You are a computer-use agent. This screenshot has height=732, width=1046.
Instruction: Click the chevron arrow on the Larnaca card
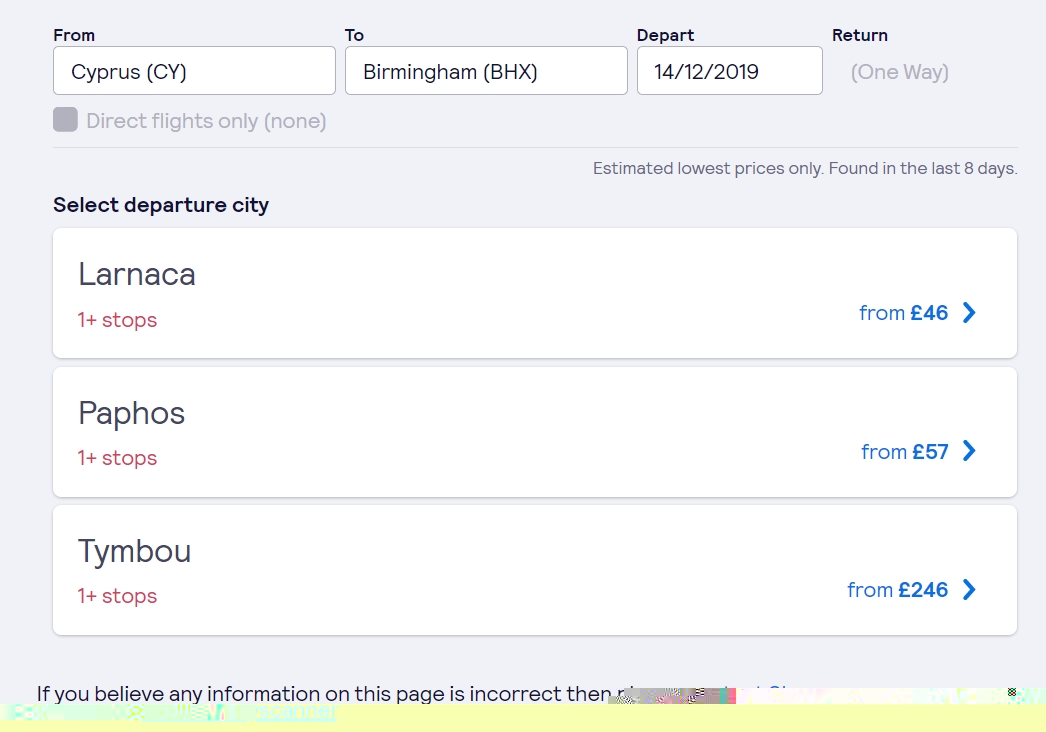coord(968,313)
